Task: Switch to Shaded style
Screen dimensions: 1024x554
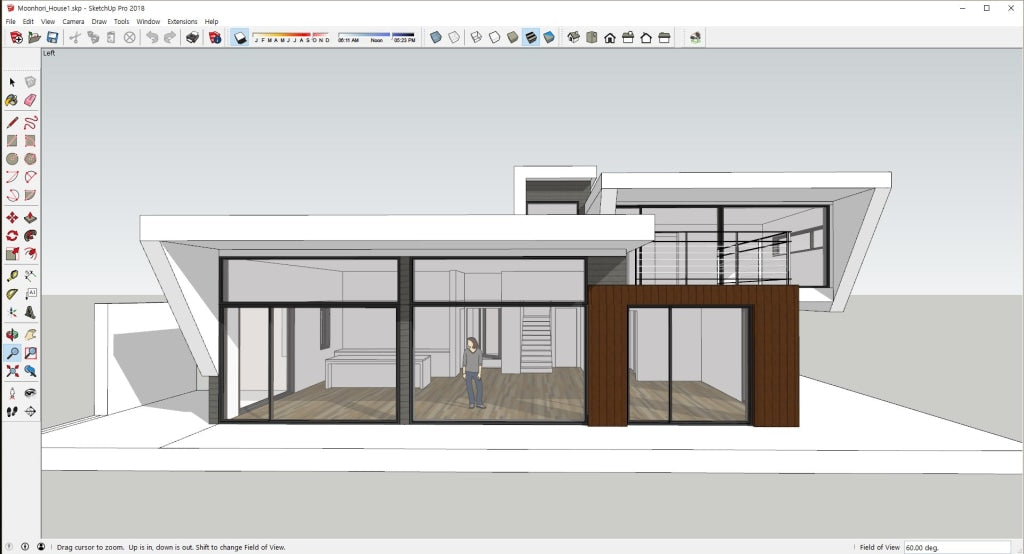Action: (513, 38)
